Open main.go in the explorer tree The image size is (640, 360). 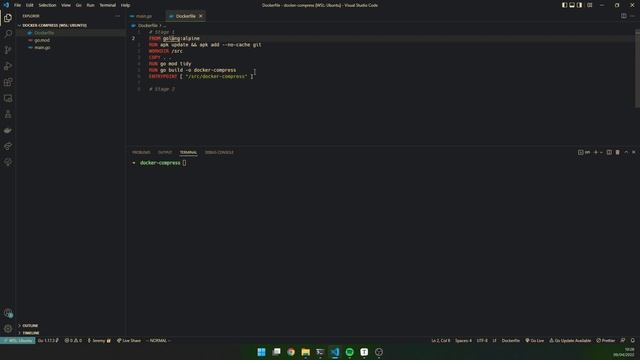coord(42,47)
